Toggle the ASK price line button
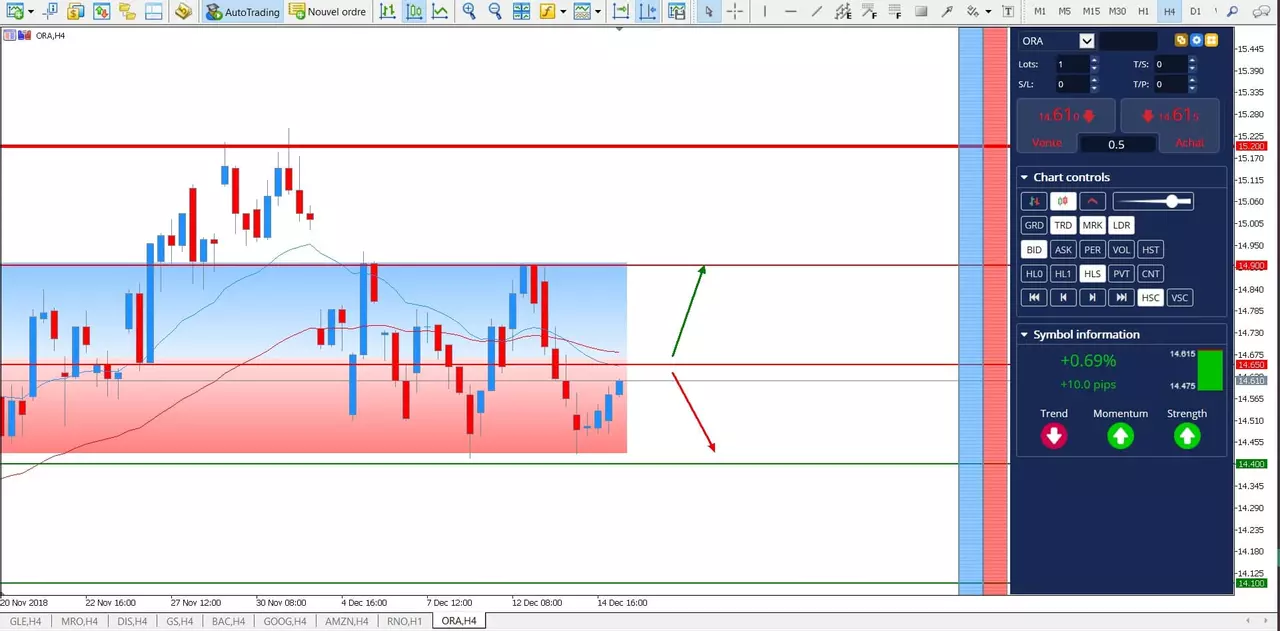 1063,250
